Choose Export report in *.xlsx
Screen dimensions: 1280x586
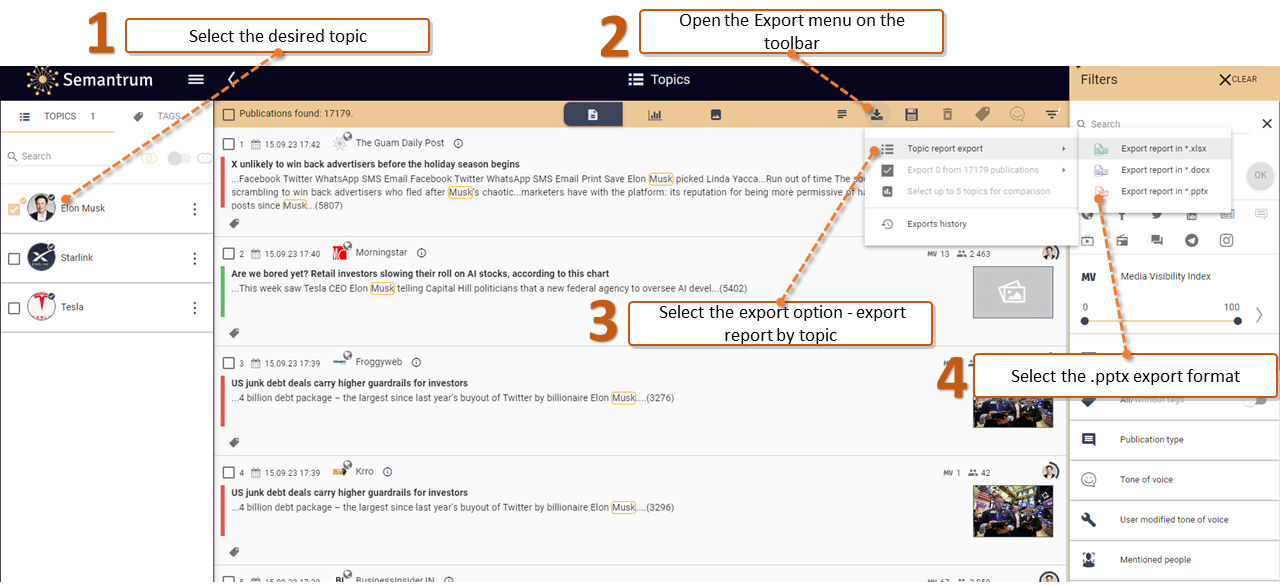pos(1155,149)
